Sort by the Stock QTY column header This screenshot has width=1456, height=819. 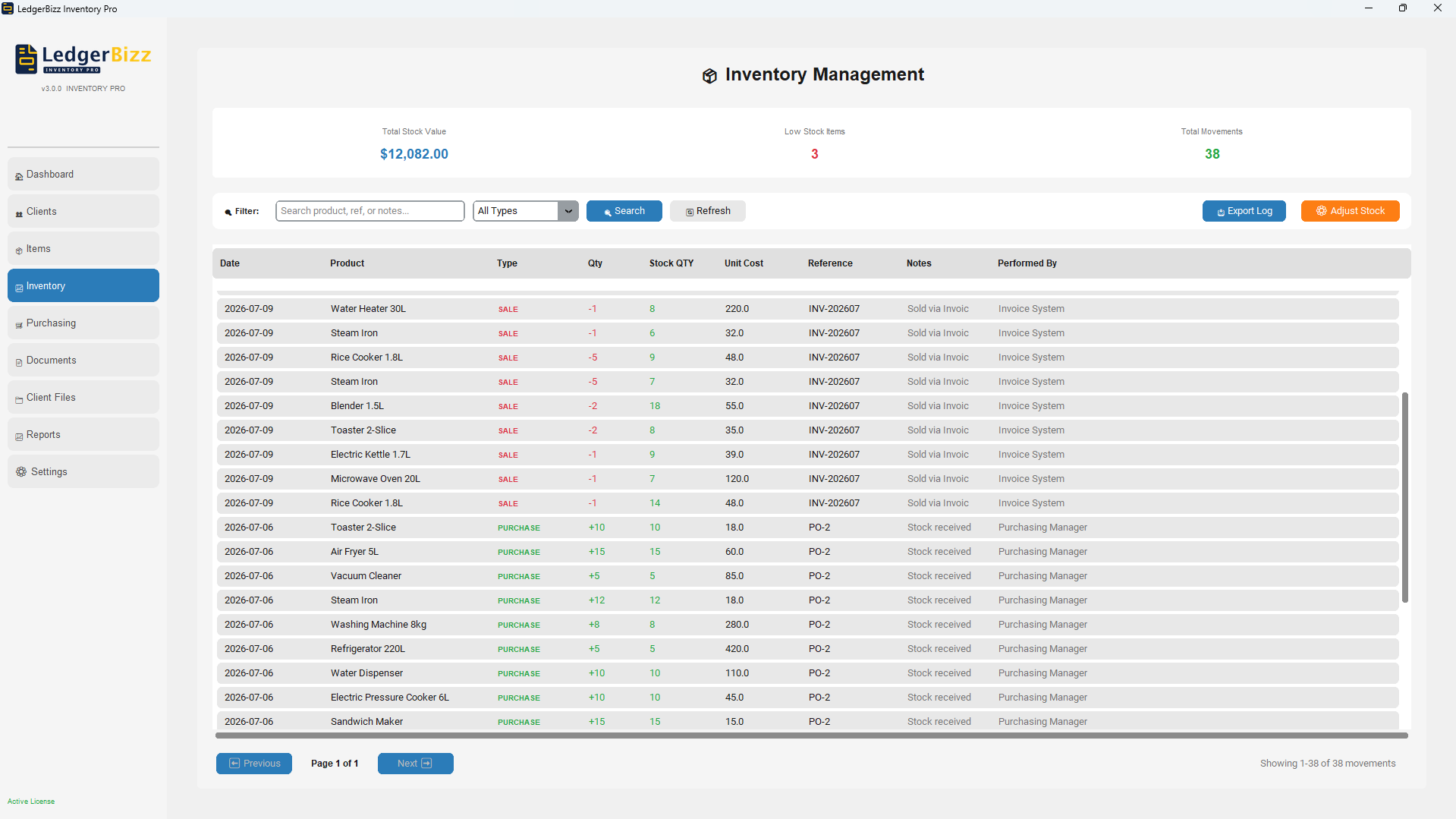pyautogui.click(x=671, y=263)
